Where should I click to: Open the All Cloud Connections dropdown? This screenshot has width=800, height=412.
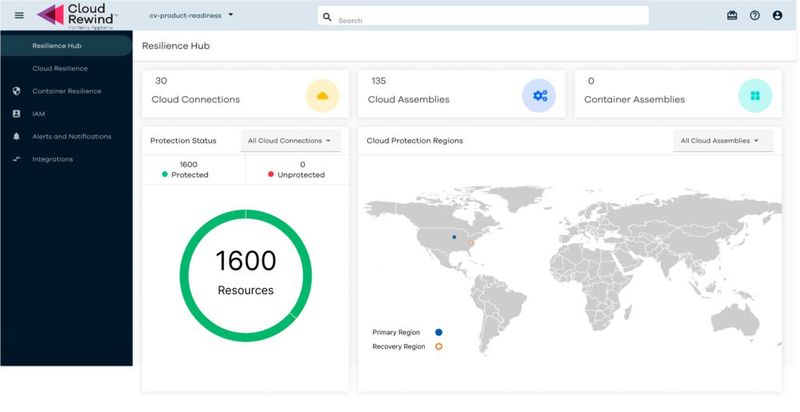click(291, 141)
